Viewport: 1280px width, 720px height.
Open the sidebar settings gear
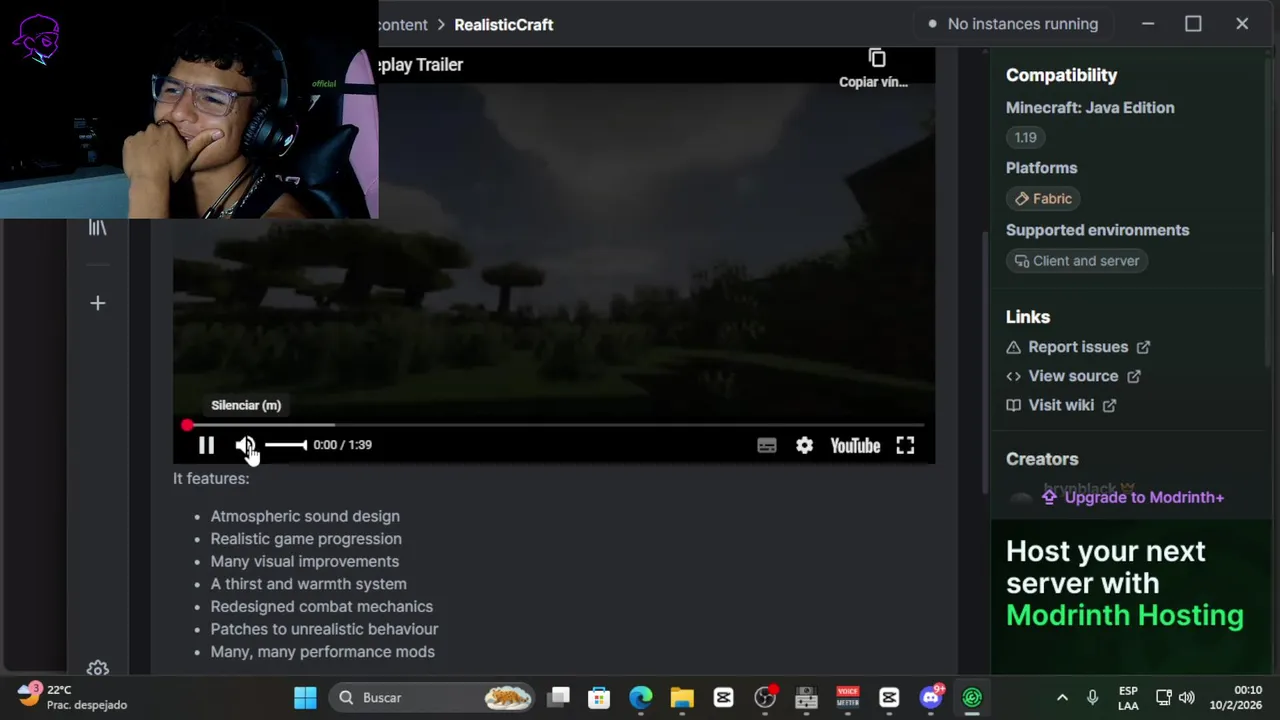97,668
